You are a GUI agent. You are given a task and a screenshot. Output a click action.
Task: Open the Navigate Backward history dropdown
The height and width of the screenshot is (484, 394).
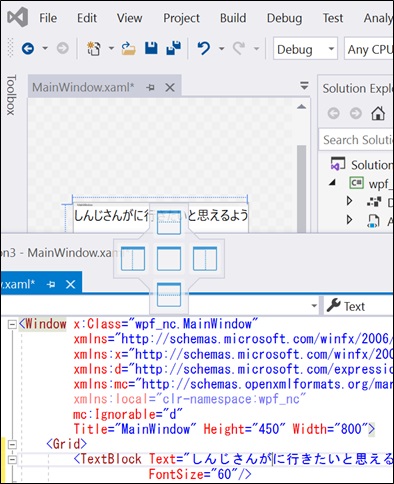[x=45, y=49]
